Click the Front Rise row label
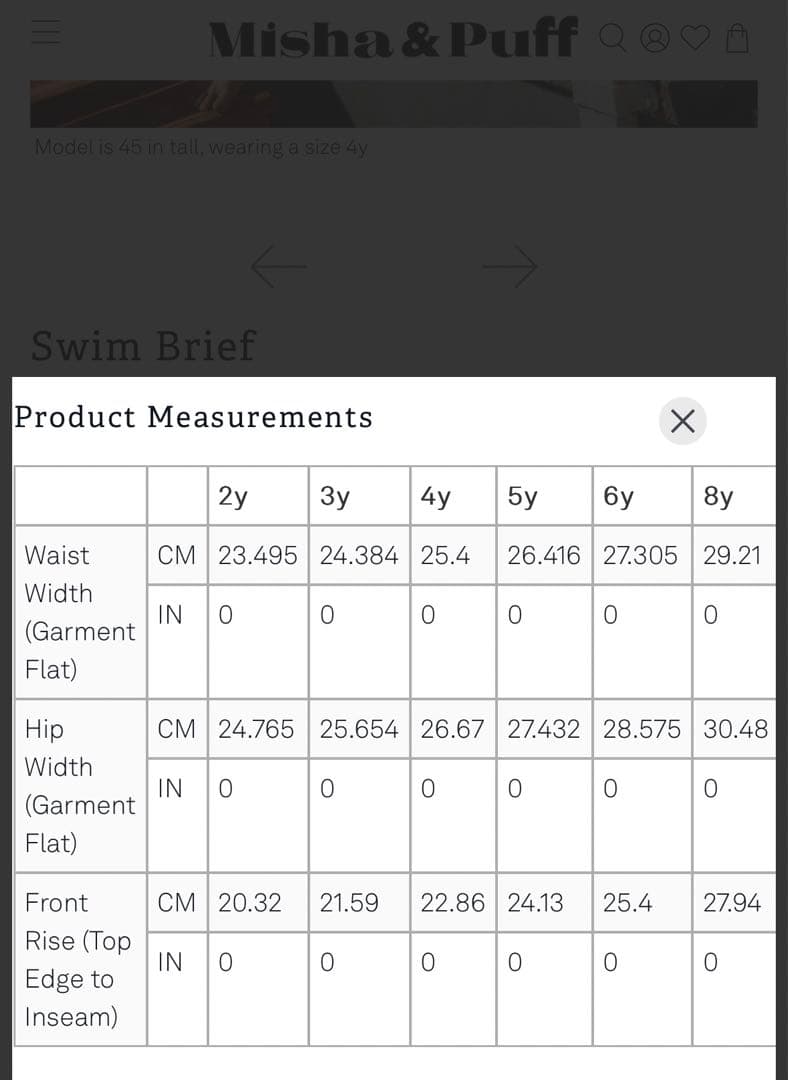Image resolution: width=788 pixels, height=1080 pixels. 78,959
